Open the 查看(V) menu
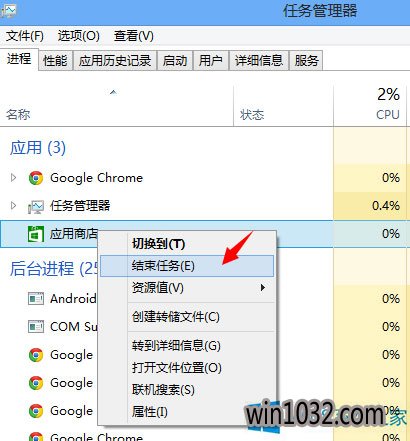410x441 pixels. tap(133, 36)
